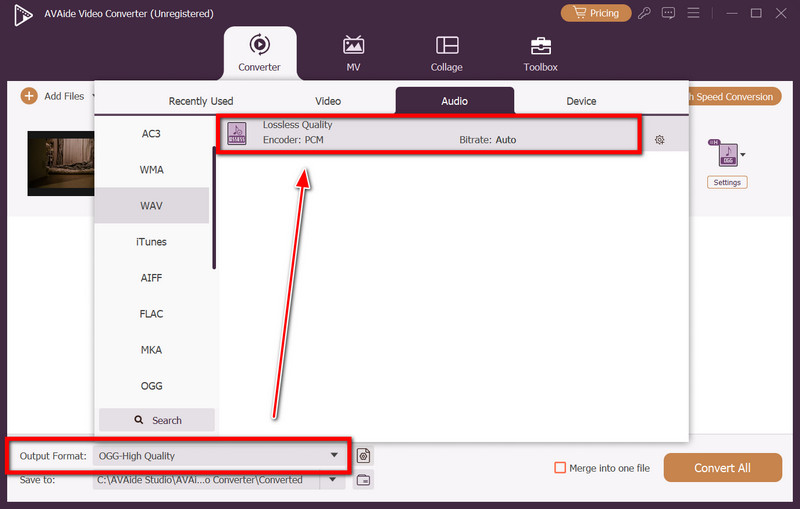Click the Settings button under OGG icon

(x=727, y=182)
